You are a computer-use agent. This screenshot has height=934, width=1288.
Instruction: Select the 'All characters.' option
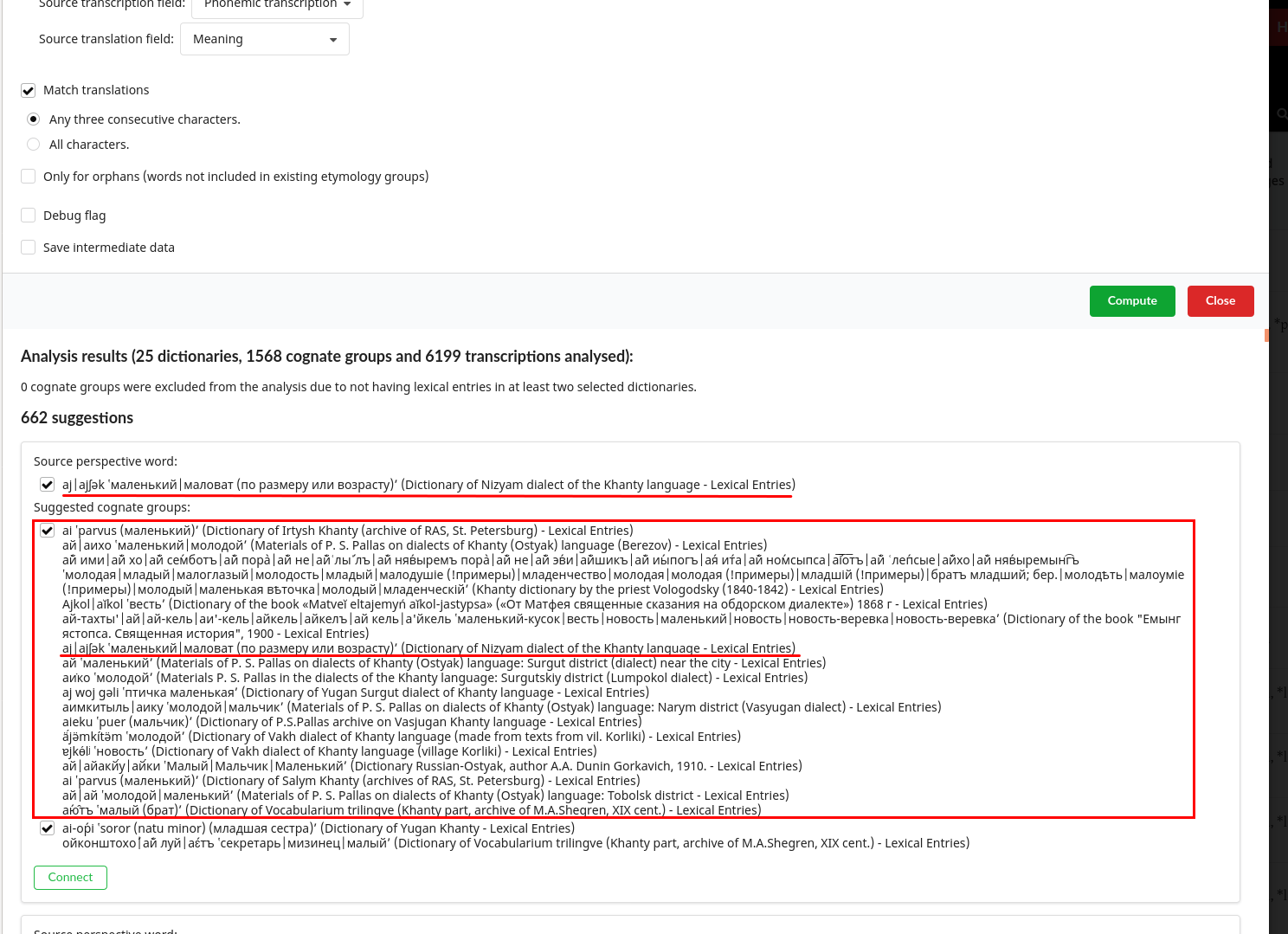(33, 144)
